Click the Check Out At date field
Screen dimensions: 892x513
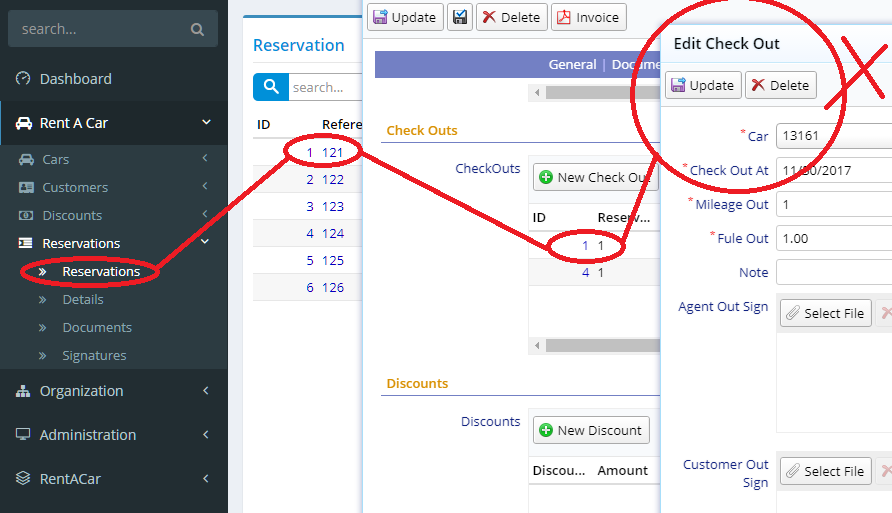click(x=834, y=170)
